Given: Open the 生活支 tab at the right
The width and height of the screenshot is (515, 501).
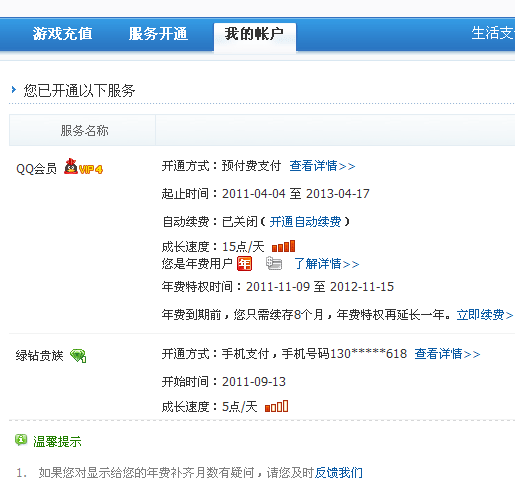Looking at the screenshot, I should pos(493,33).
